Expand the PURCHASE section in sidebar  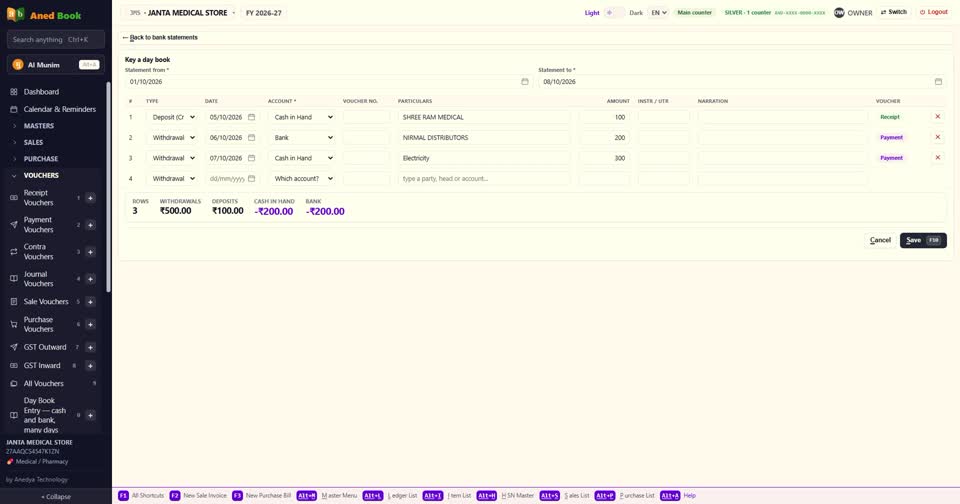(x=40, y=159)
